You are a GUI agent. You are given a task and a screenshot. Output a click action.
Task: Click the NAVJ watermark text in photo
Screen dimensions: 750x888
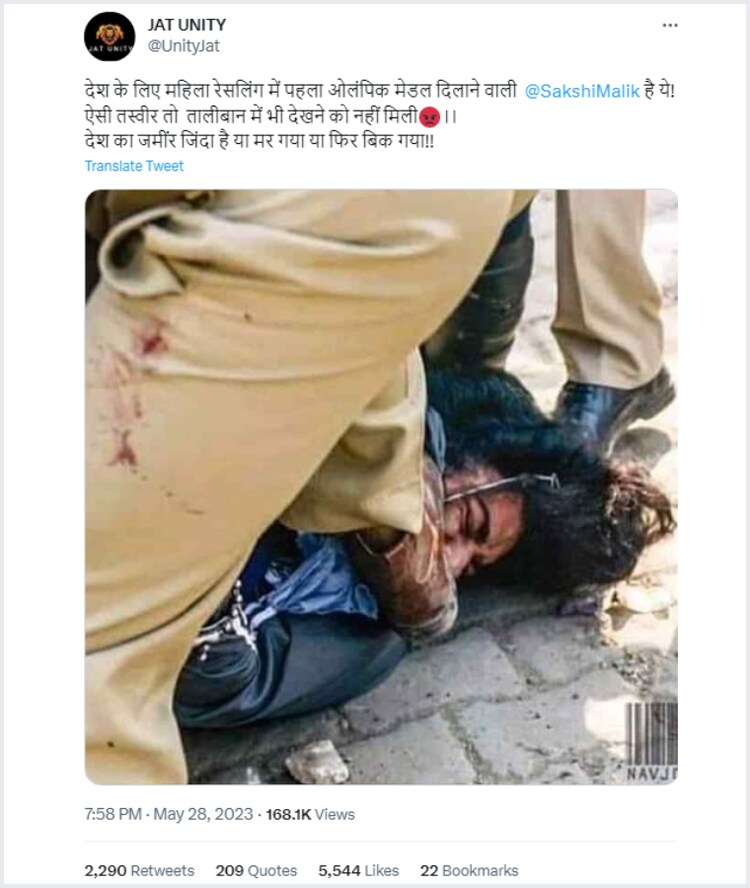point(652,774)
